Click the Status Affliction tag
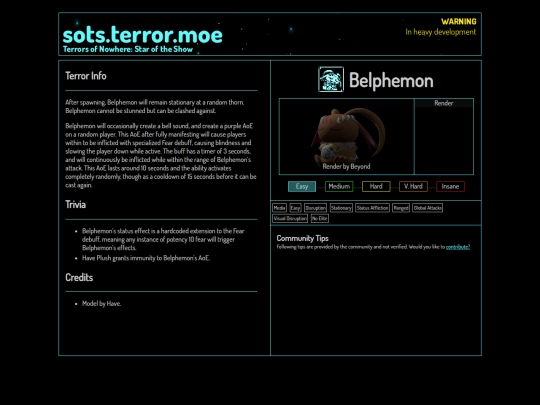 372,208
